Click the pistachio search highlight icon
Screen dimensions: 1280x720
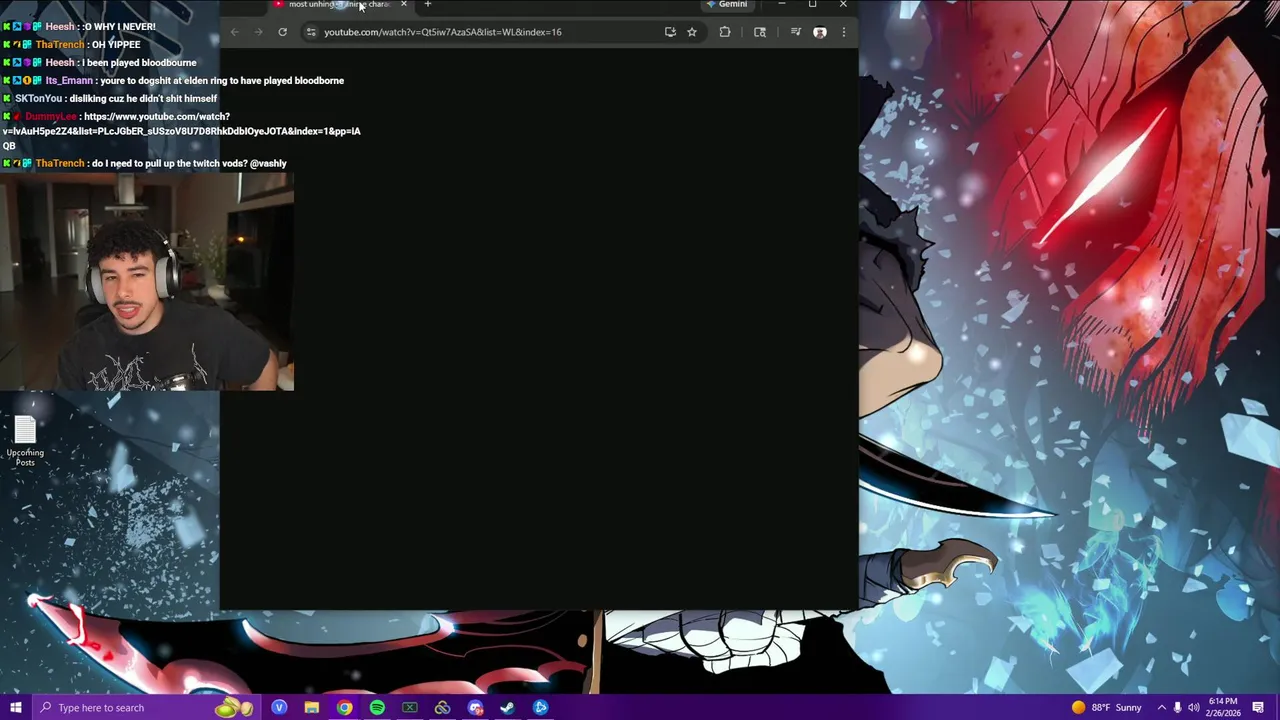(x=235, y=708)
